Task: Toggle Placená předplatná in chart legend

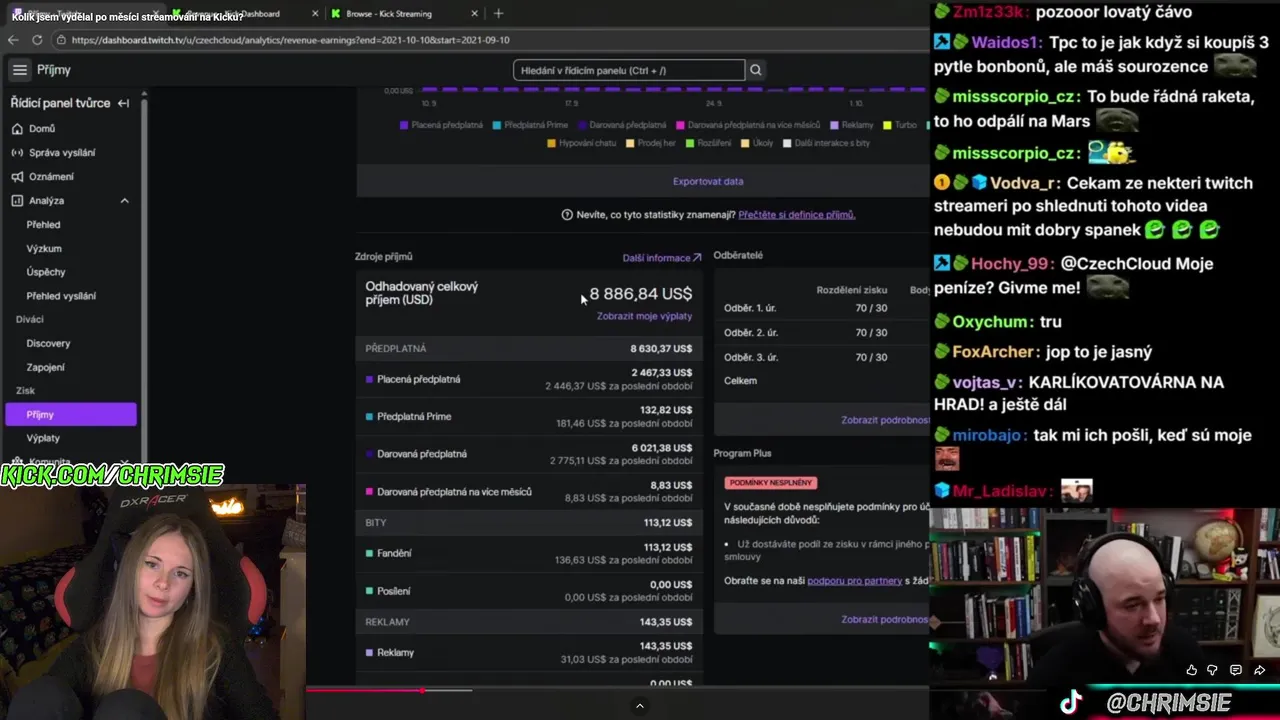Action: point(441,125)
